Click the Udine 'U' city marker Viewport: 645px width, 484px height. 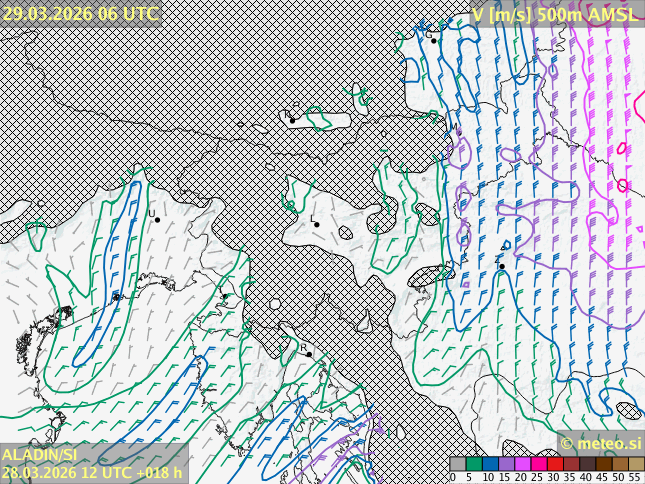tap(157, 219)
